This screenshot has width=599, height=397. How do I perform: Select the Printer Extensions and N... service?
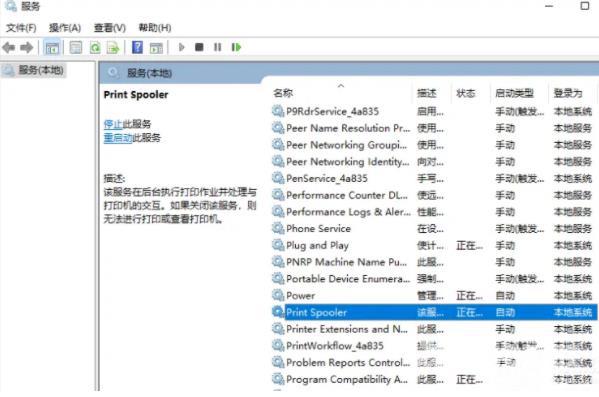pos(434,329)
